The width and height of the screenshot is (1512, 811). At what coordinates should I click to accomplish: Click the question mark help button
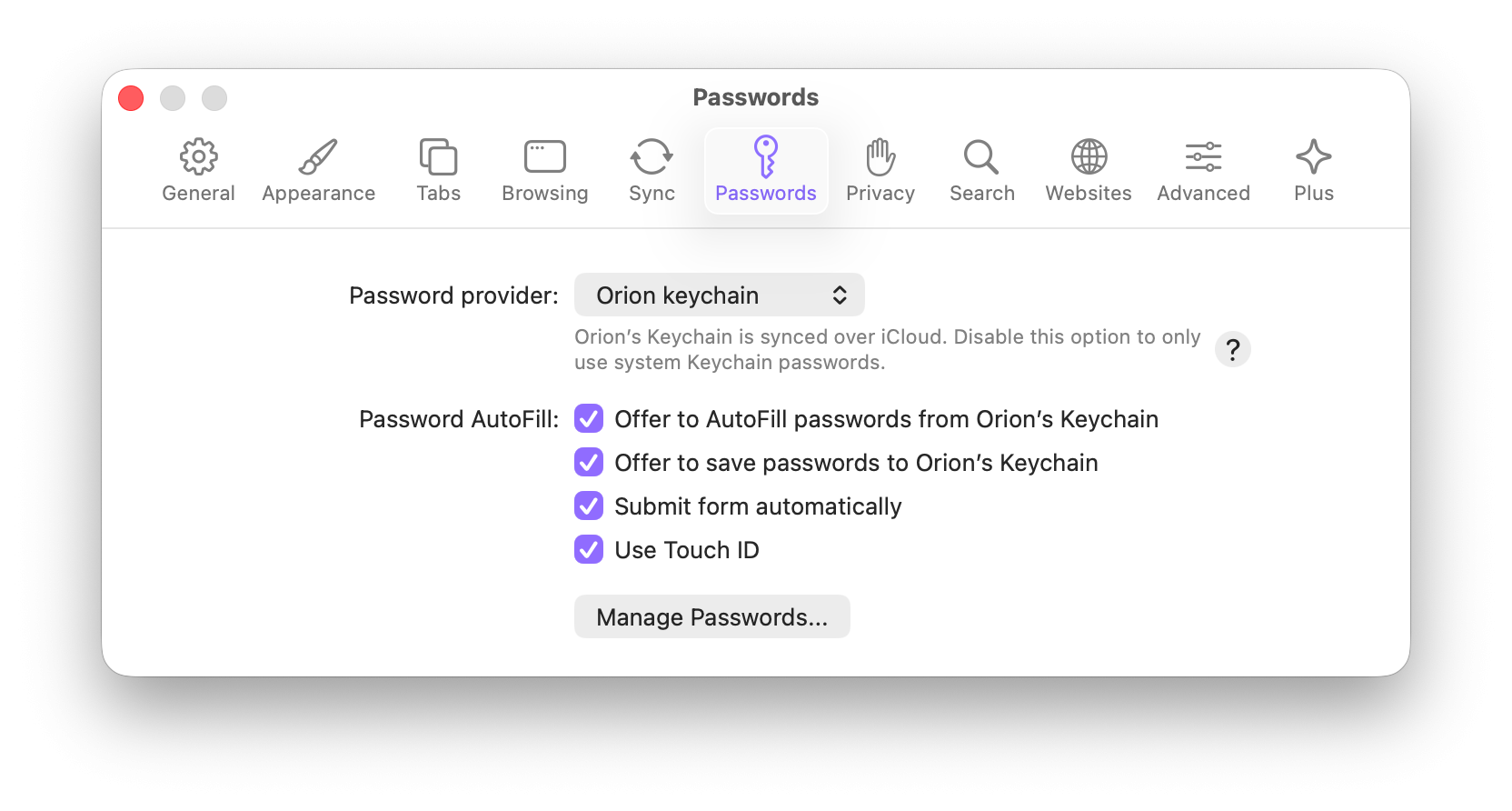[1232, 350]
